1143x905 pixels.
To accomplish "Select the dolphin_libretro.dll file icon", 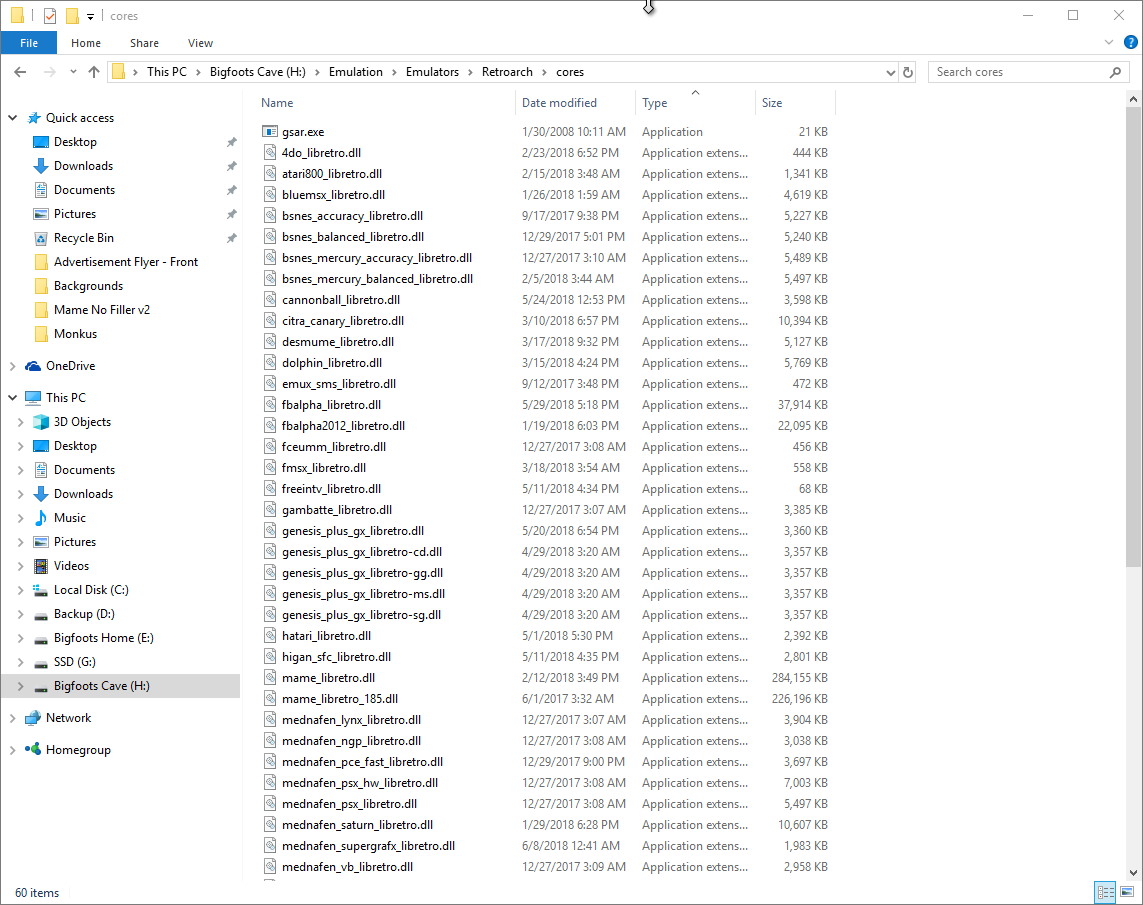I will (x=270, y=363).
